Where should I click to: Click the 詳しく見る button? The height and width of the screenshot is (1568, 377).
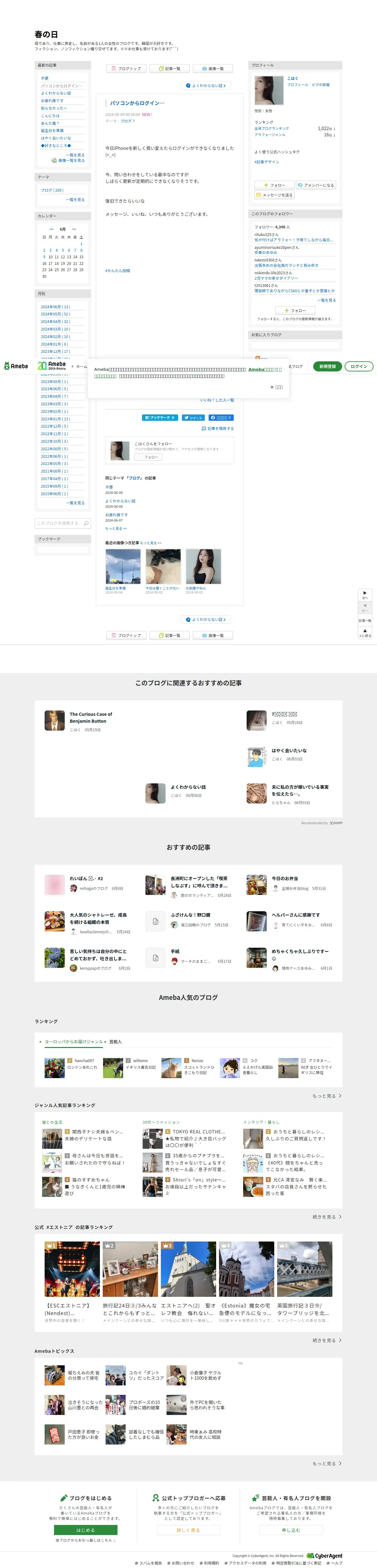[x=188, y=1530]
